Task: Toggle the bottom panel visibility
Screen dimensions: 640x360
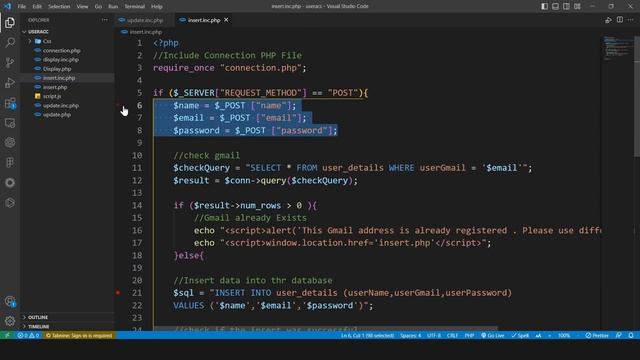Action: point(556,6)
